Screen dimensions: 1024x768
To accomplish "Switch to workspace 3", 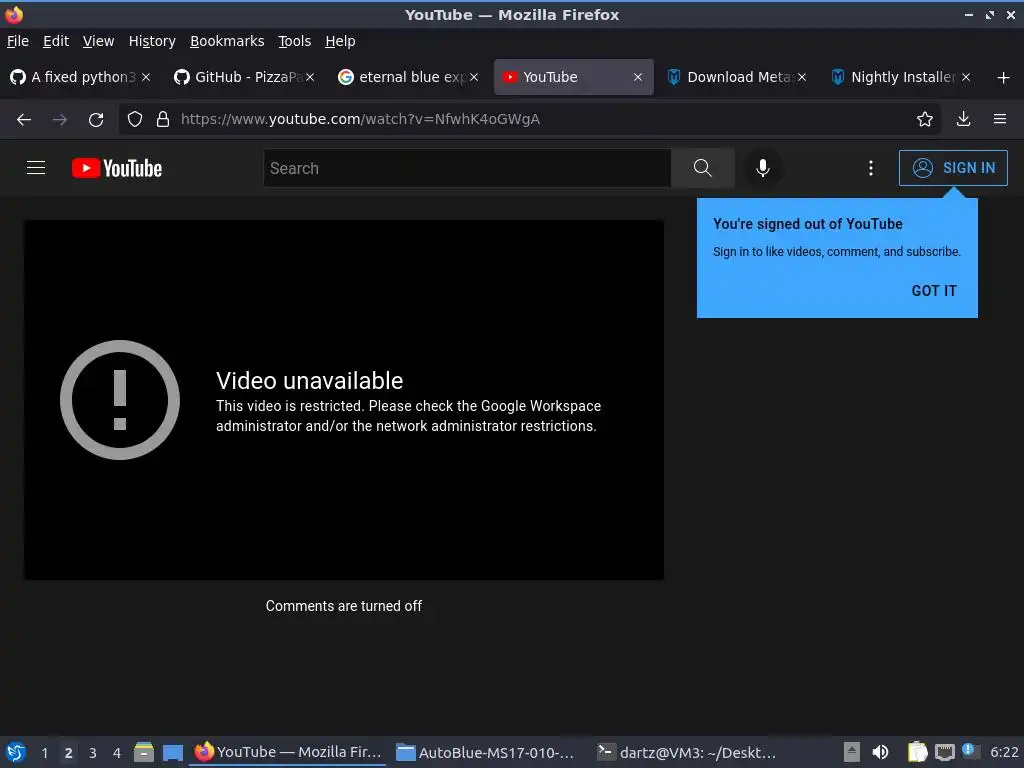I will 93,752.
